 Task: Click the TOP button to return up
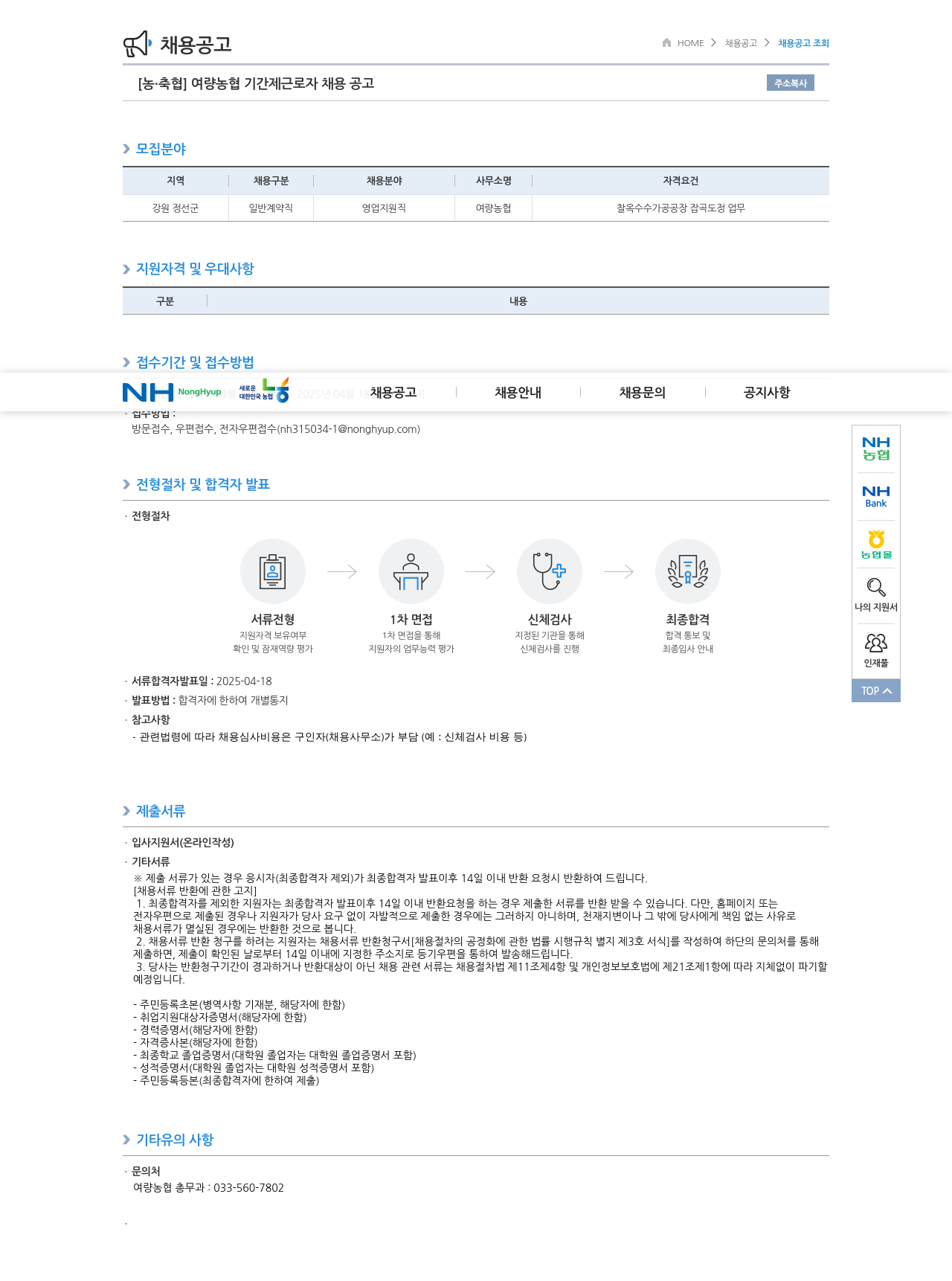[876, 690]
